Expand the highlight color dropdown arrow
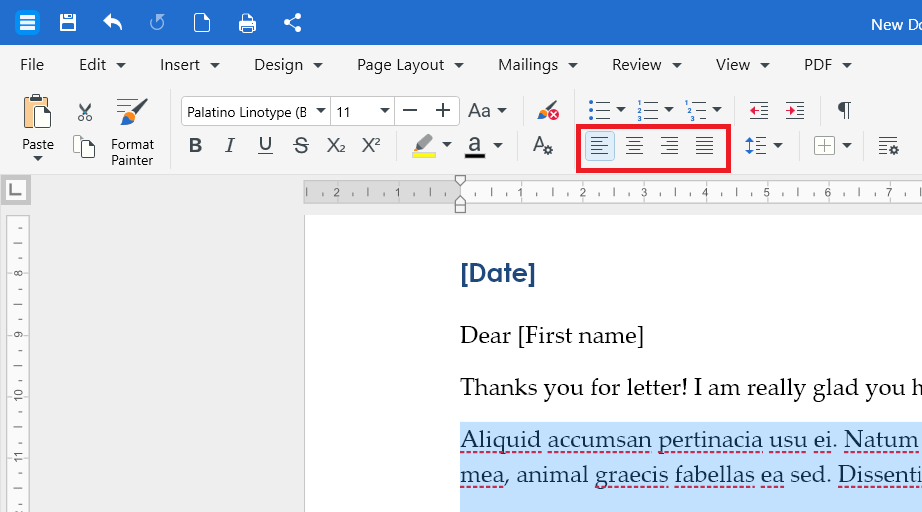922x512 pixels. point(447,145)
